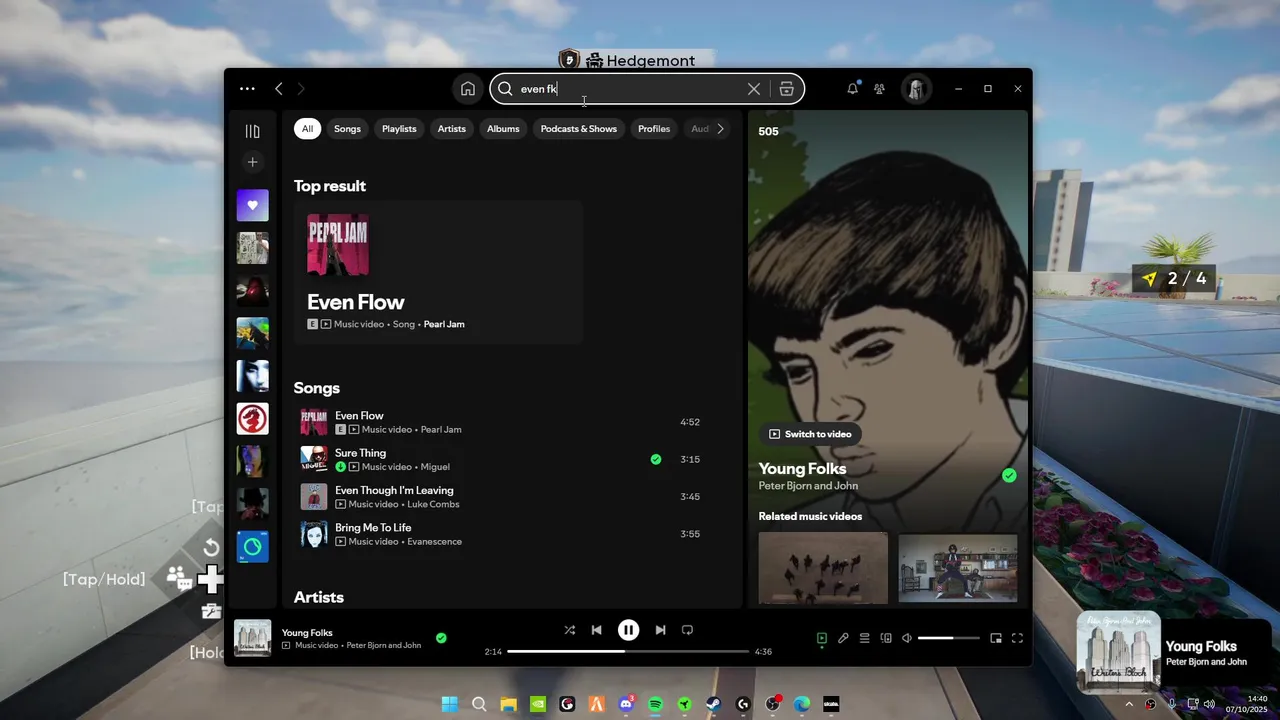The height and width of the screenshot is (720, 1280).
Task: Click Switch to video button
Action: click(x=810, y=434)
